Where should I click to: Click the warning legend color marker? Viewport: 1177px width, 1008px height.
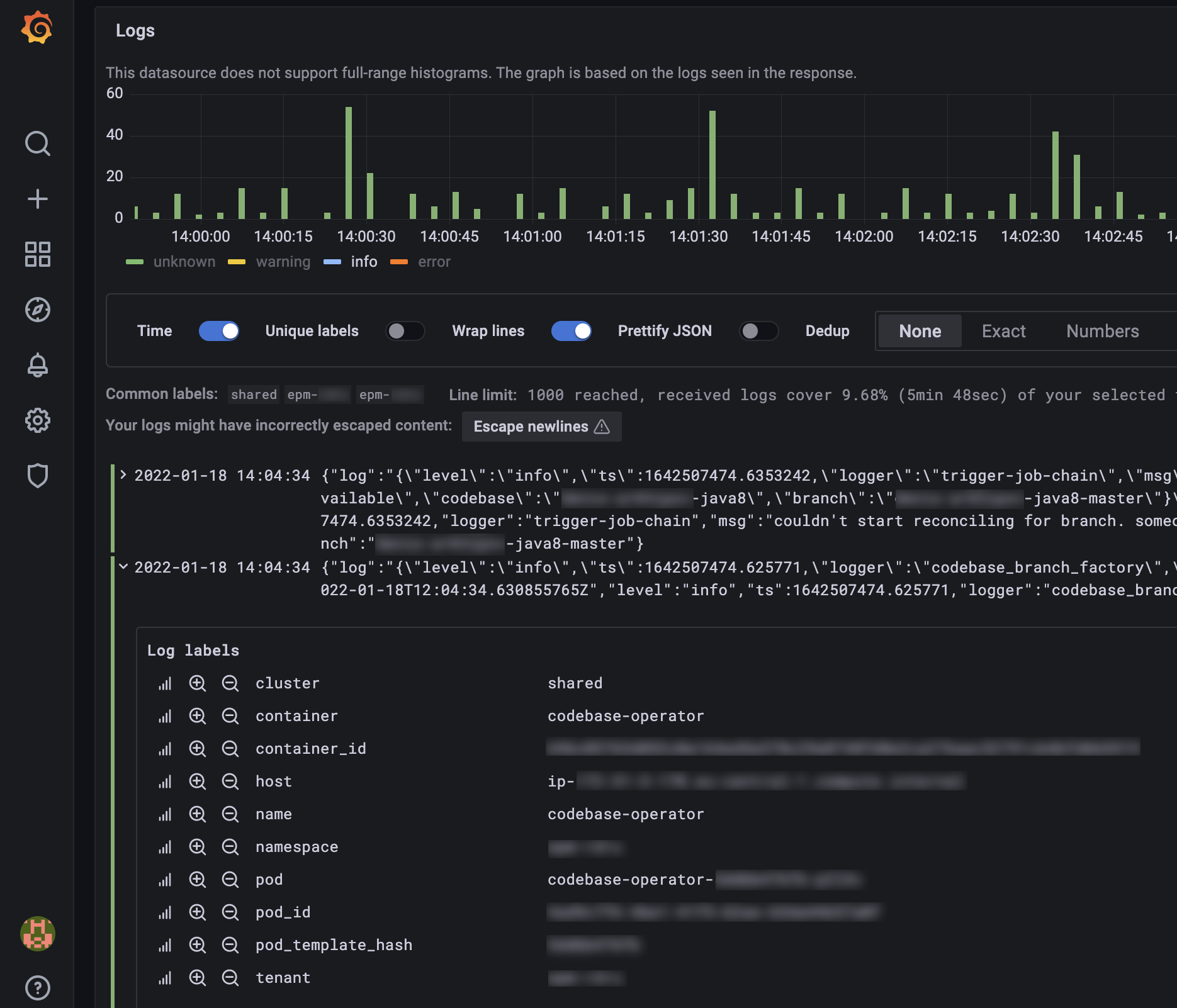[236, 262]
